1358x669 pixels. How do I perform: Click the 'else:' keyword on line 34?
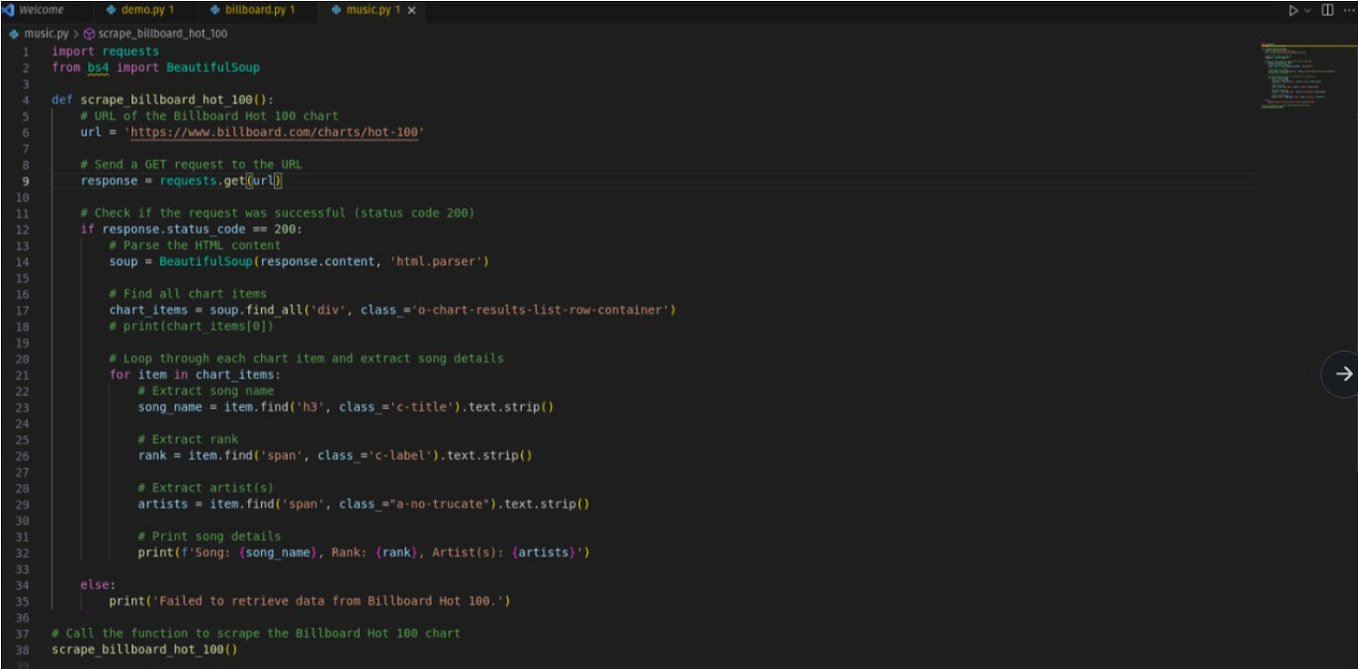point(98,585)
